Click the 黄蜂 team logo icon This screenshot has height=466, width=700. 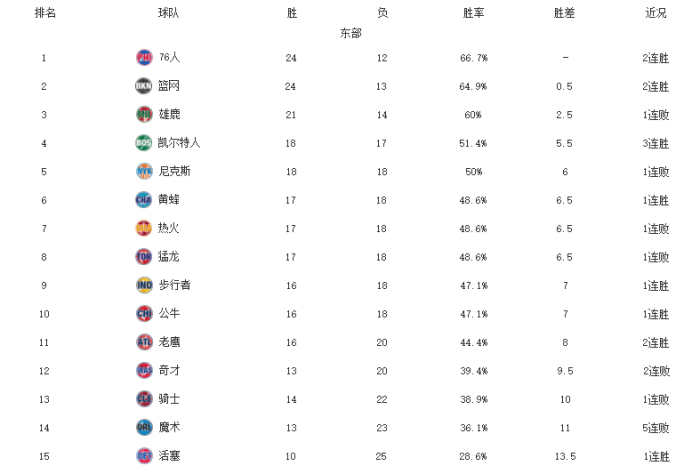[144, 199]
